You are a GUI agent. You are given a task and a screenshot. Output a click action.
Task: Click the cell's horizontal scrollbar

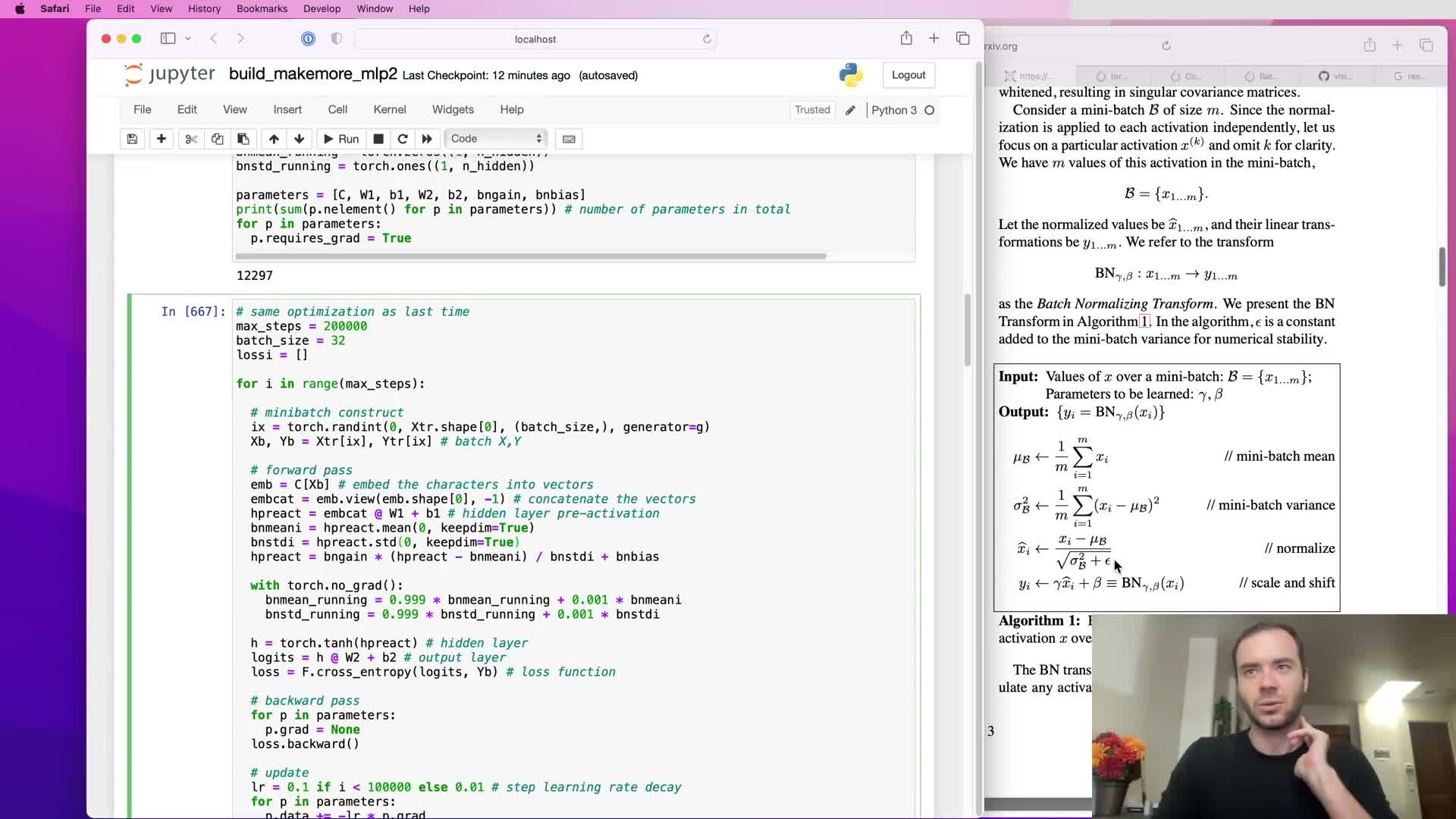coord(531,256)
